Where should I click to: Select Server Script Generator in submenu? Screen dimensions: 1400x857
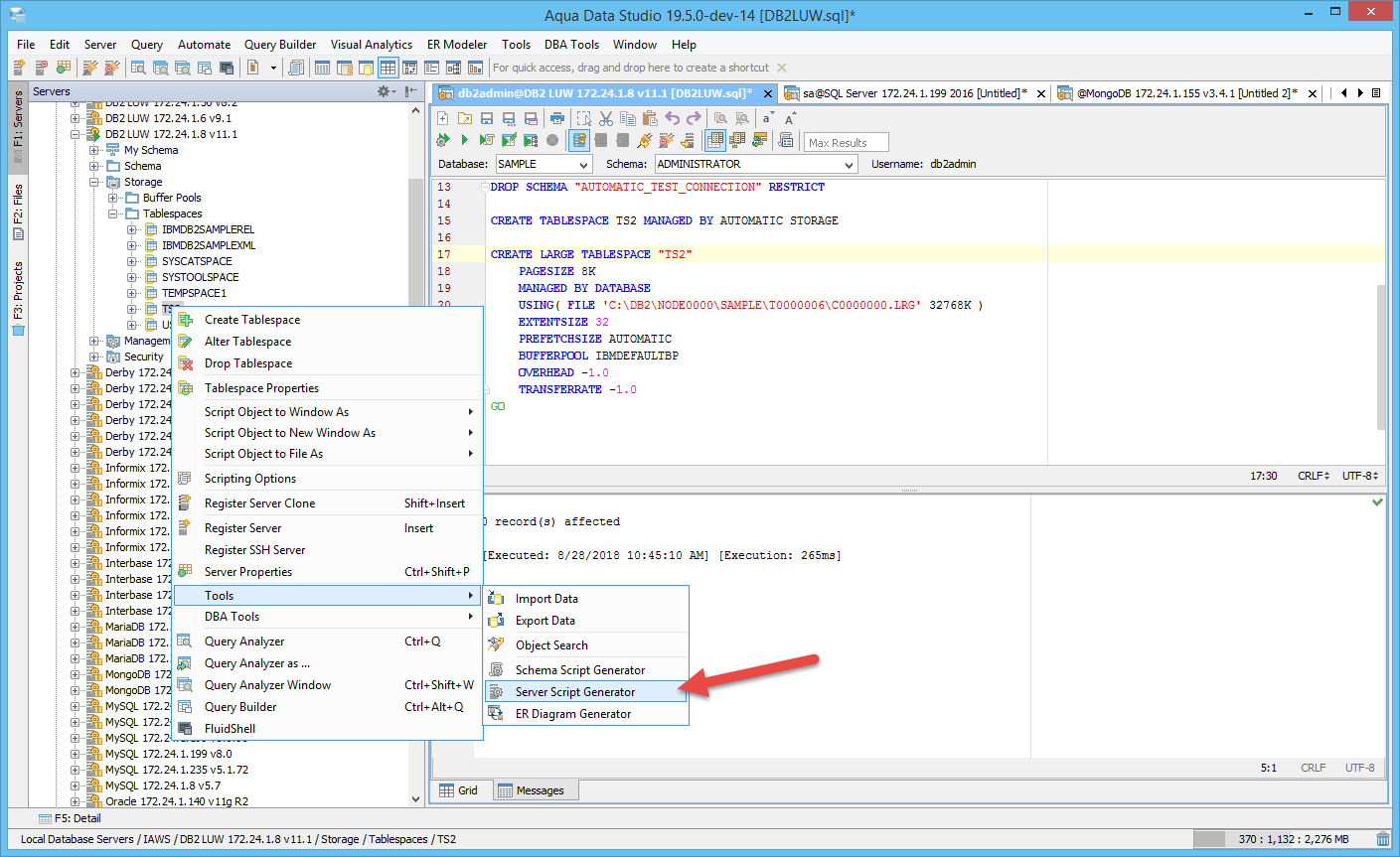(x=585, y=692)
